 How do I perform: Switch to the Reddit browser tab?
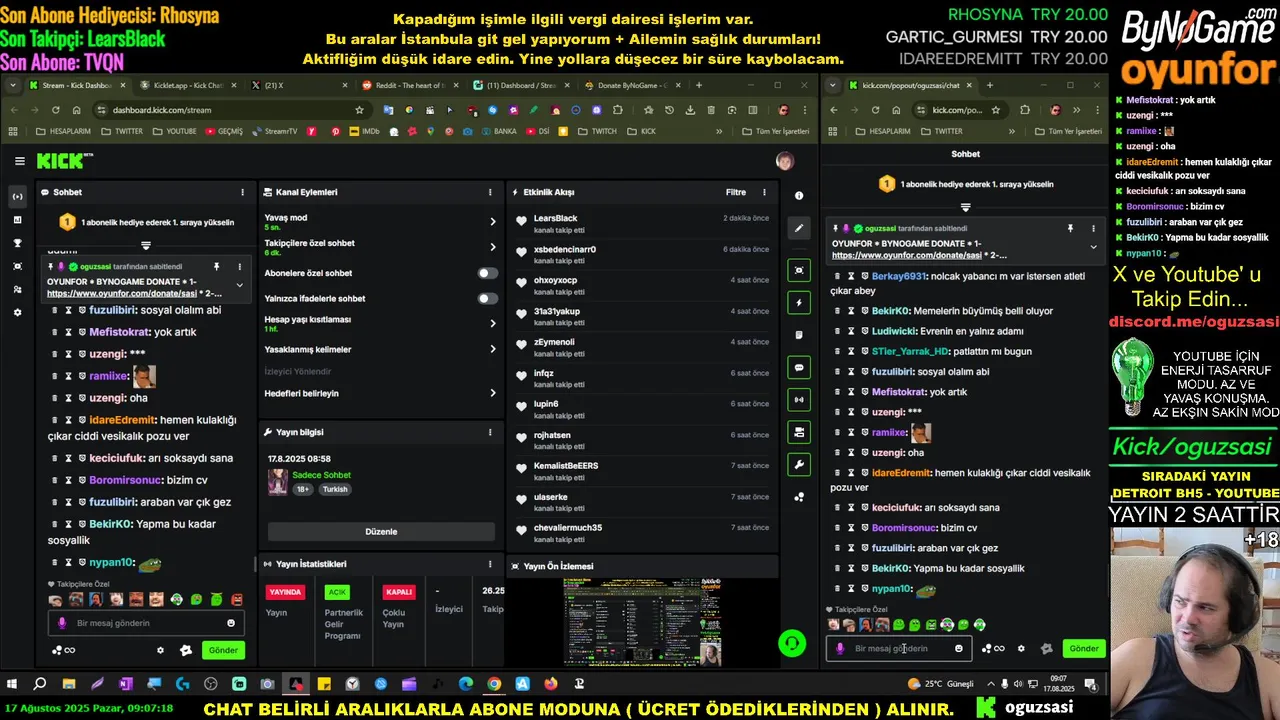click(408, 85)
